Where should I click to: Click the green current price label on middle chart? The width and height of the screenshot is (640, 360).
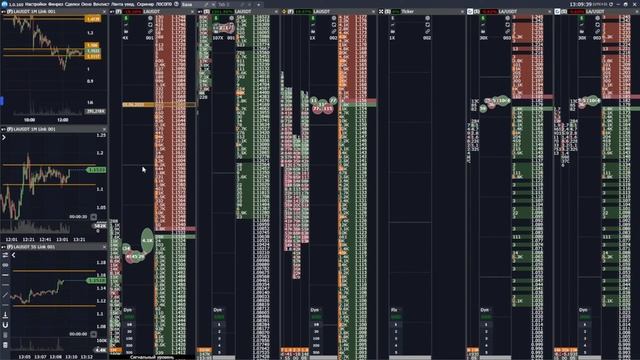click(96, 169)
